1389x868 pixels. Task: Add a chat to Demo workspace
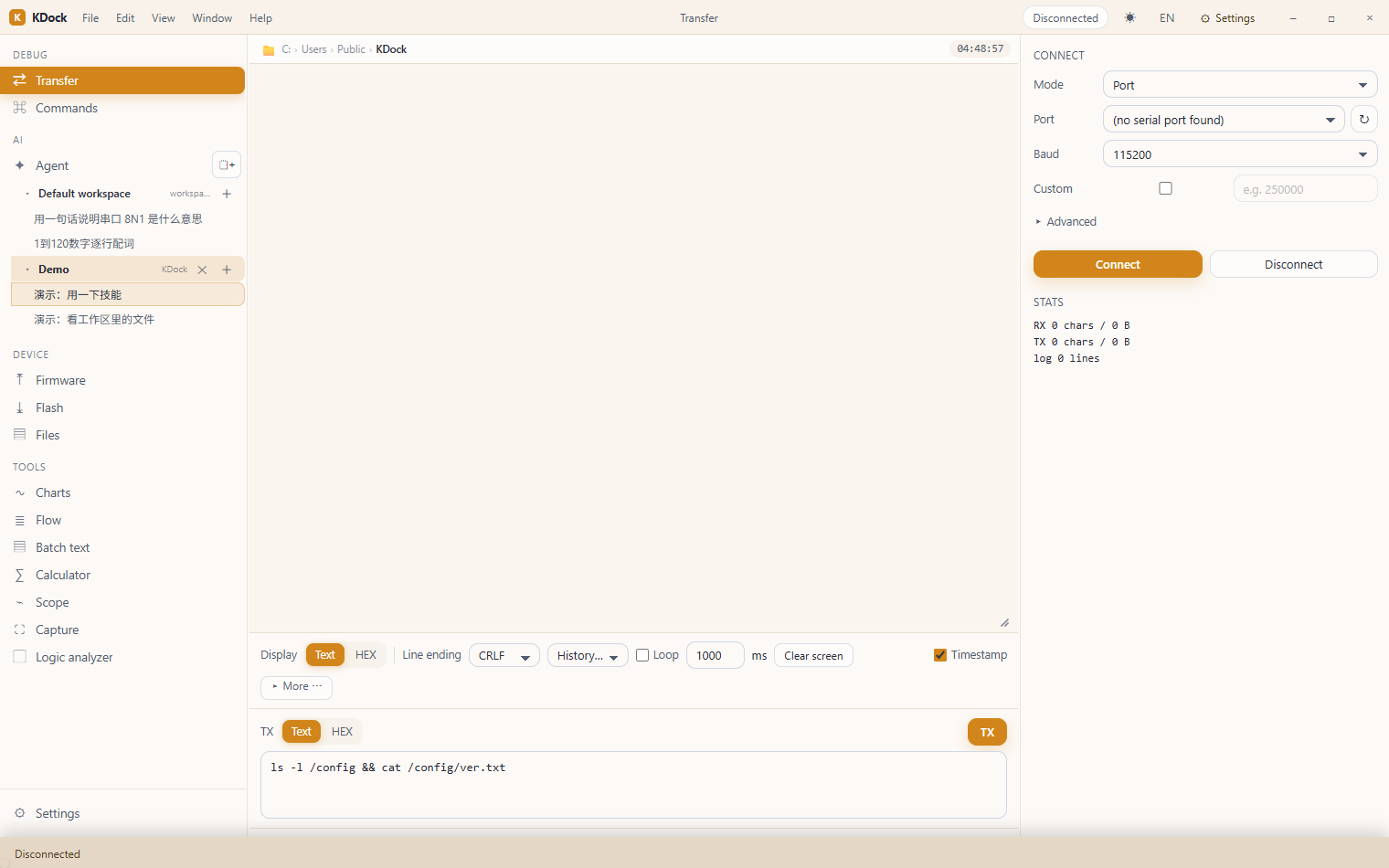pos(227,270)
